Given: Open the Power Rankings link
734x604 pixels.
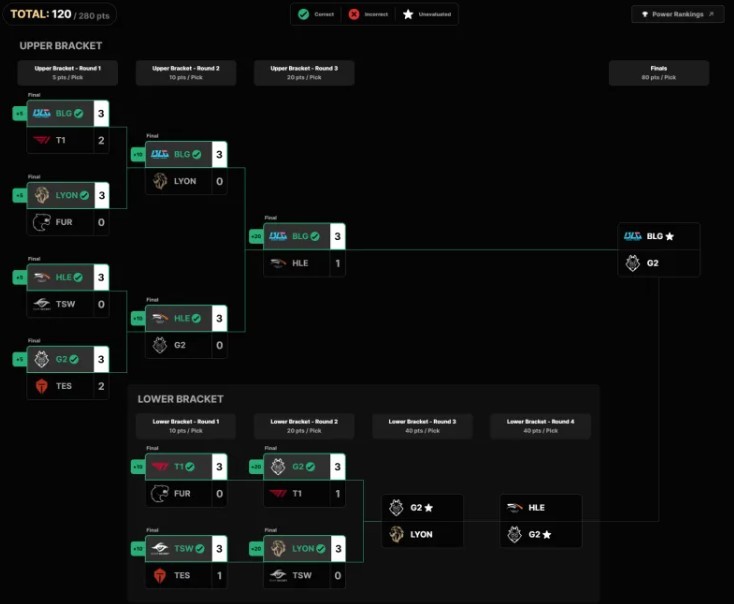Looking at the screenshot, I should tap(677, 14).
